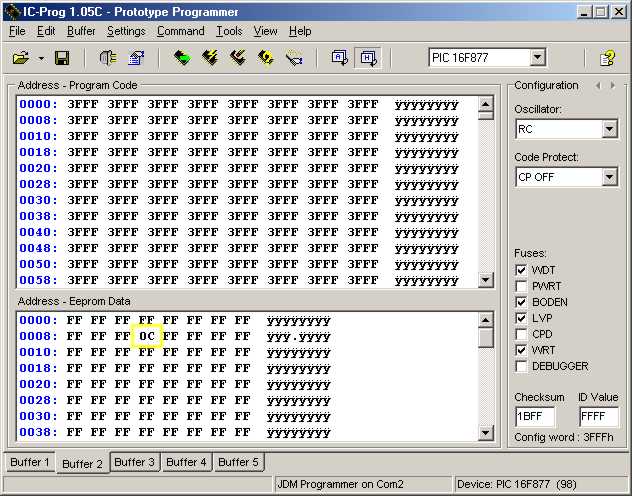The width and height of the screenshot is (632, 496).
Task: Switch to the Buffer 3 tab
Action: pyautogui.click(x=134, y=462)
